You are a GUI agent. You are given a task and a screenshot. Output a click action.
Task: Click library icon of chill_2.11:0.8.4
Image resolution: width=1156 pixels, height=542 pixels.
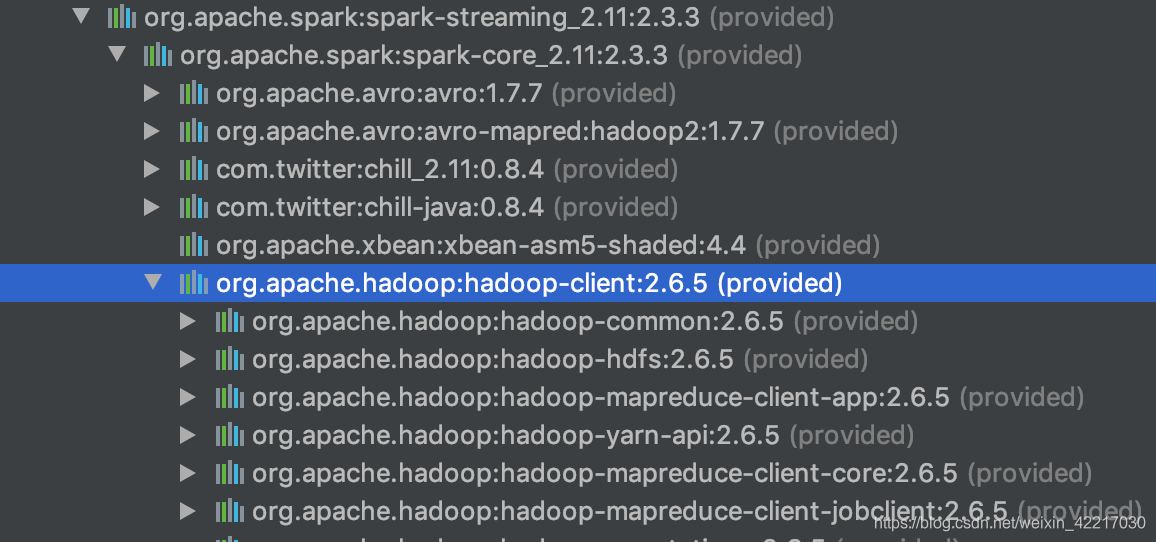coord(193,169)
